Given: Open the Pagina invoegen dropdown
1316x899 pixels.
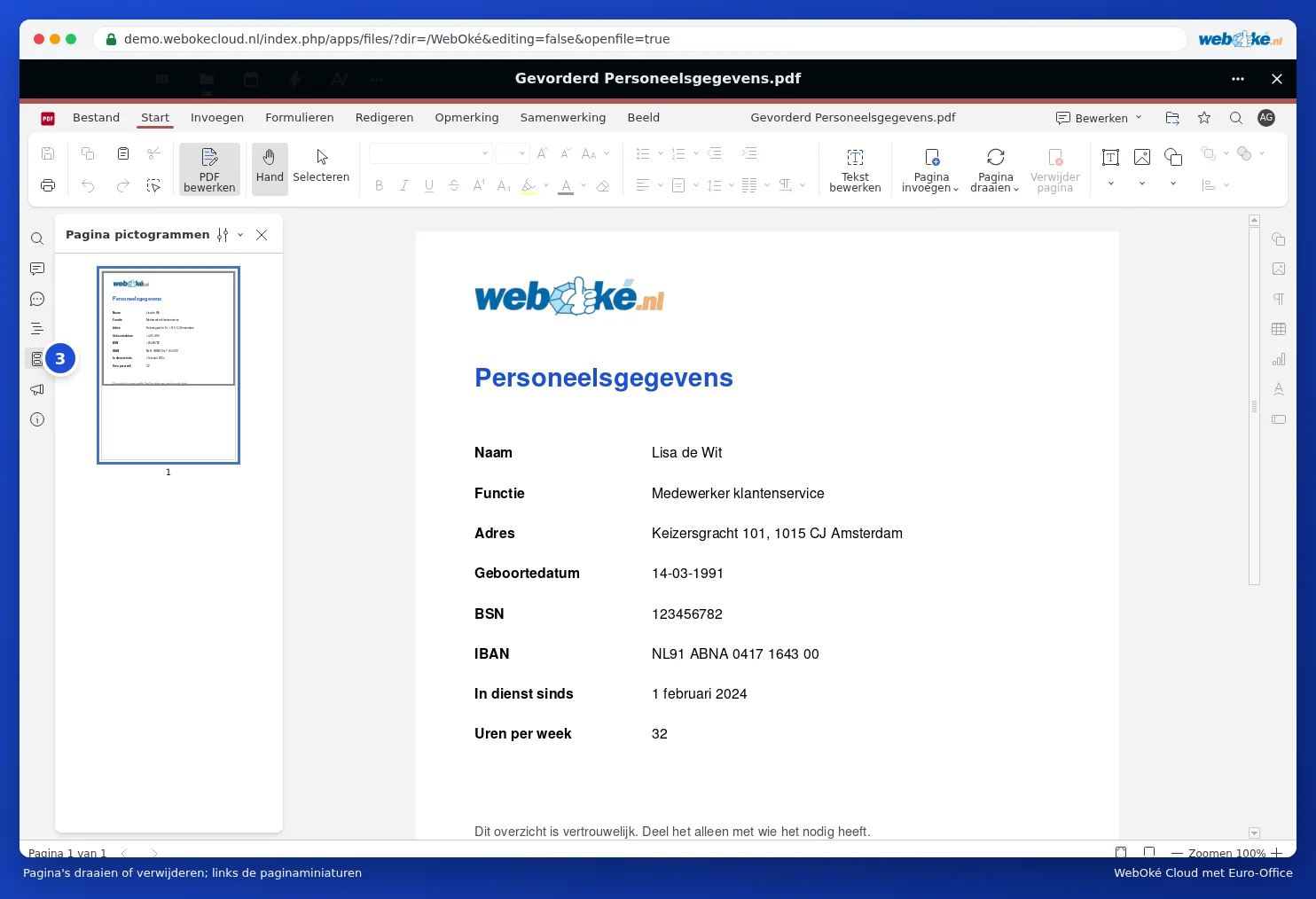Looking at the screenshot, I should (930, 169).
